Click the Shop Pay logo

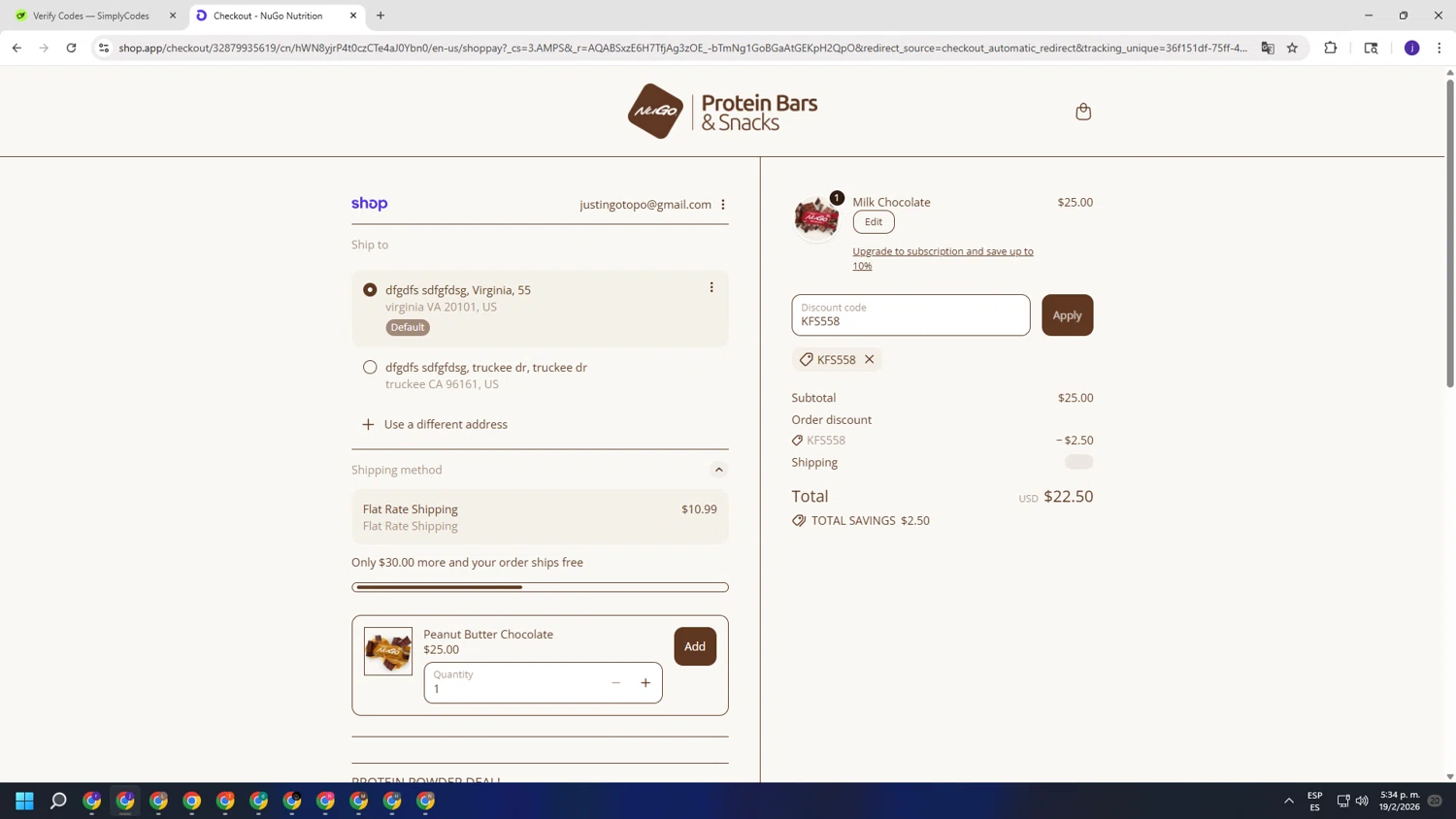pyautogui.click(x=370, y=204)
